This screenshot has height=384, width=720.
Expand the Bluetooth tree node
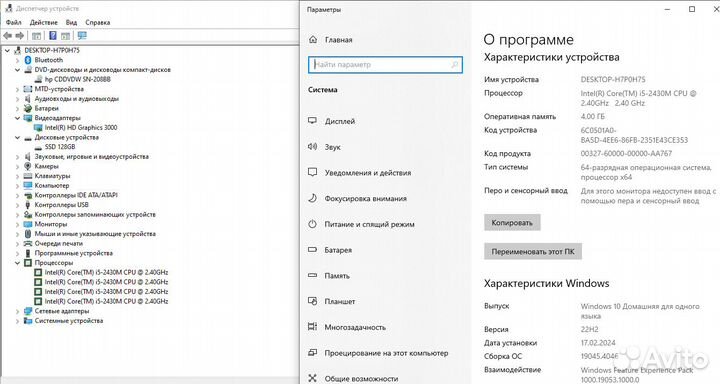click(17, 60)
